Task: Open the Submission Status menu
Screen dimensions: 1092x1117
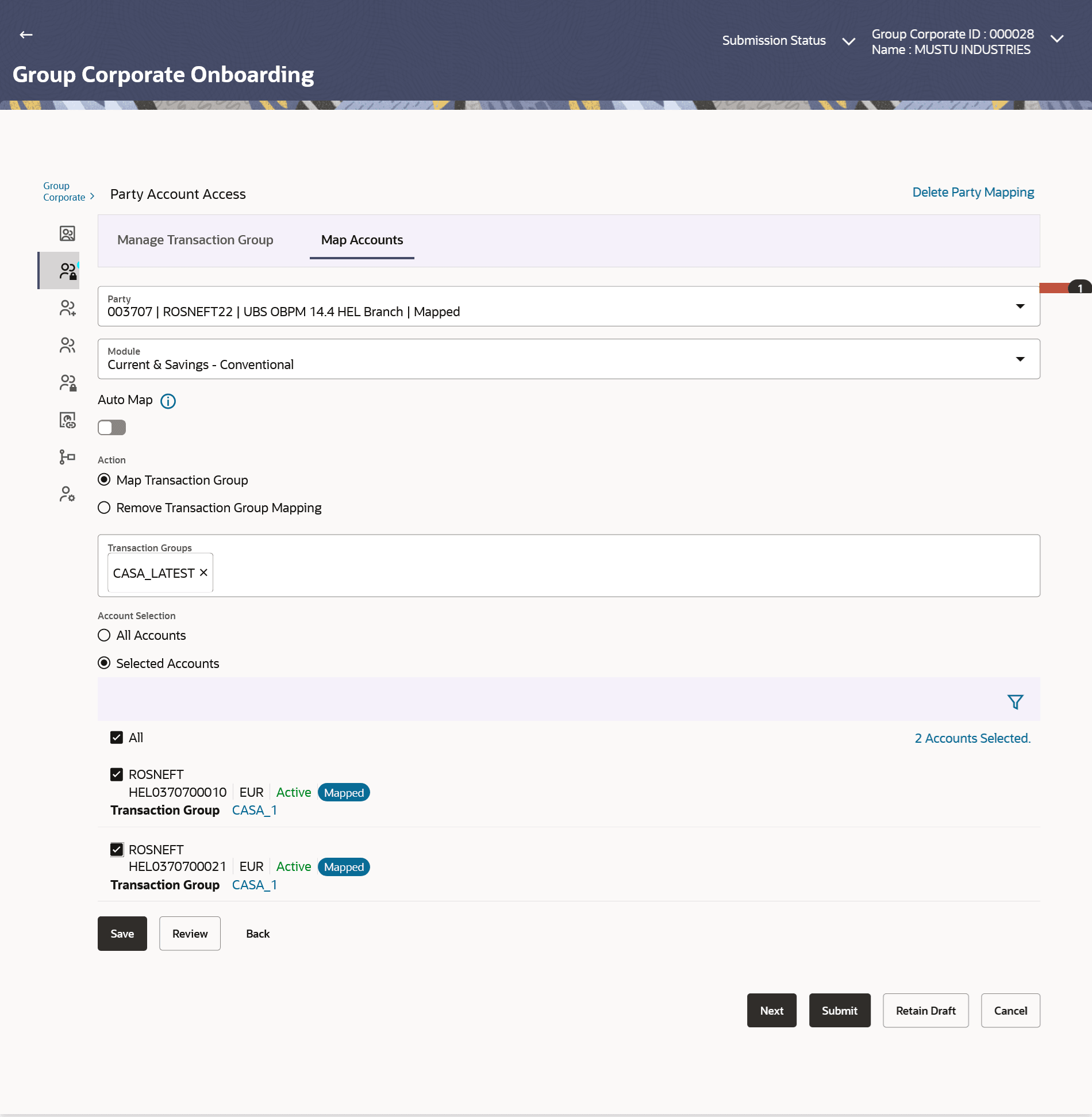Action: point(849,41)
